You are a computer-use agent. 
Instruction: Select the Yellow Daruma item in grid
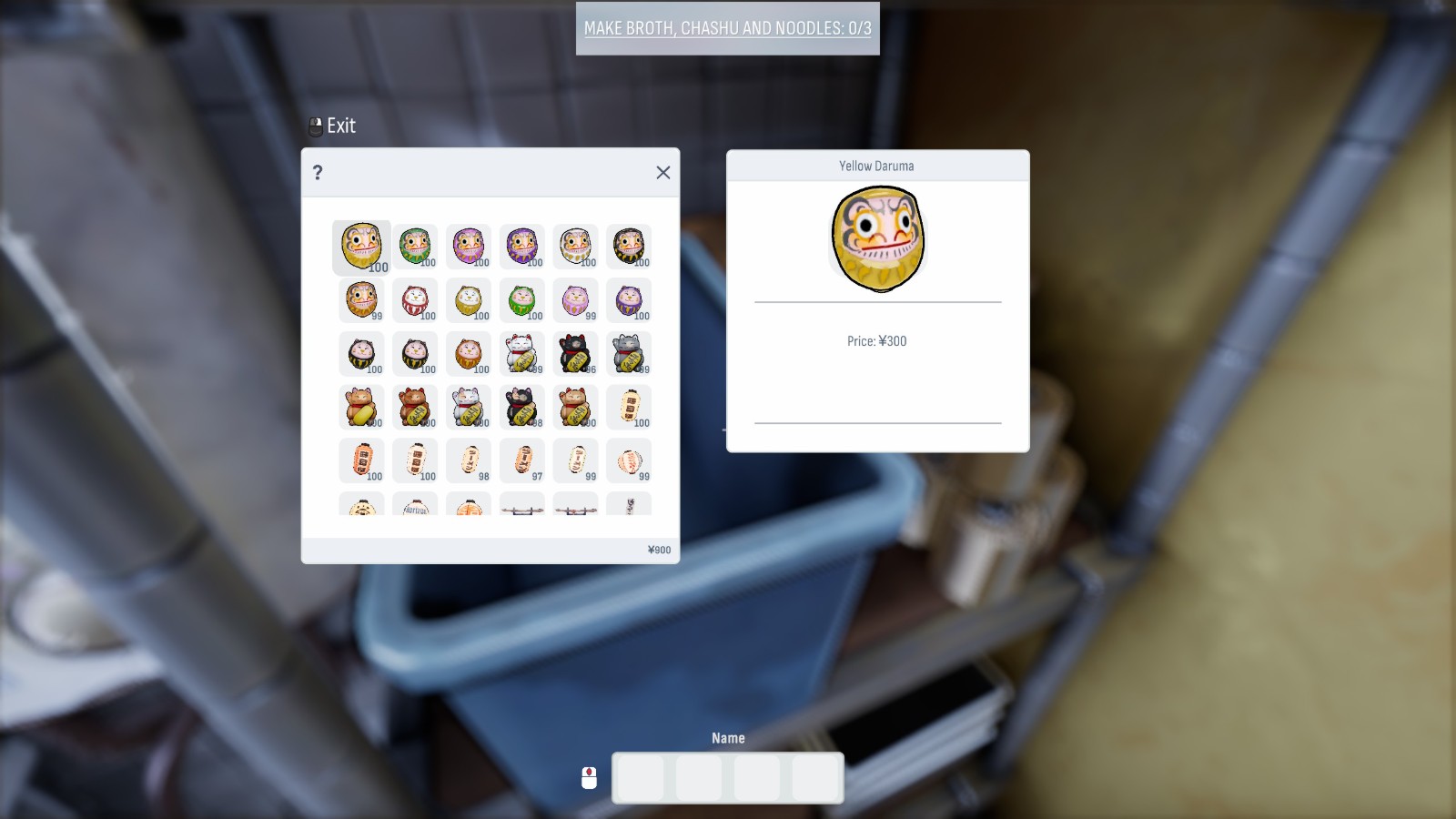[x=361, y=247]
